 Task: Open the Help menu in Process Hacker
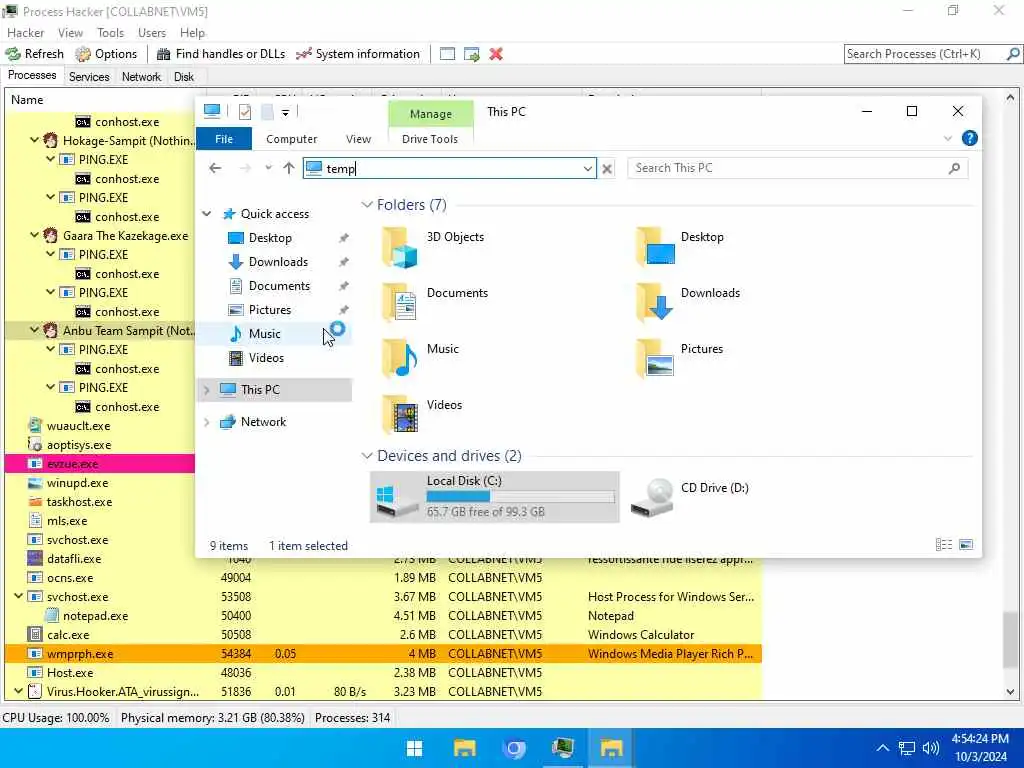tap(192, 33)
